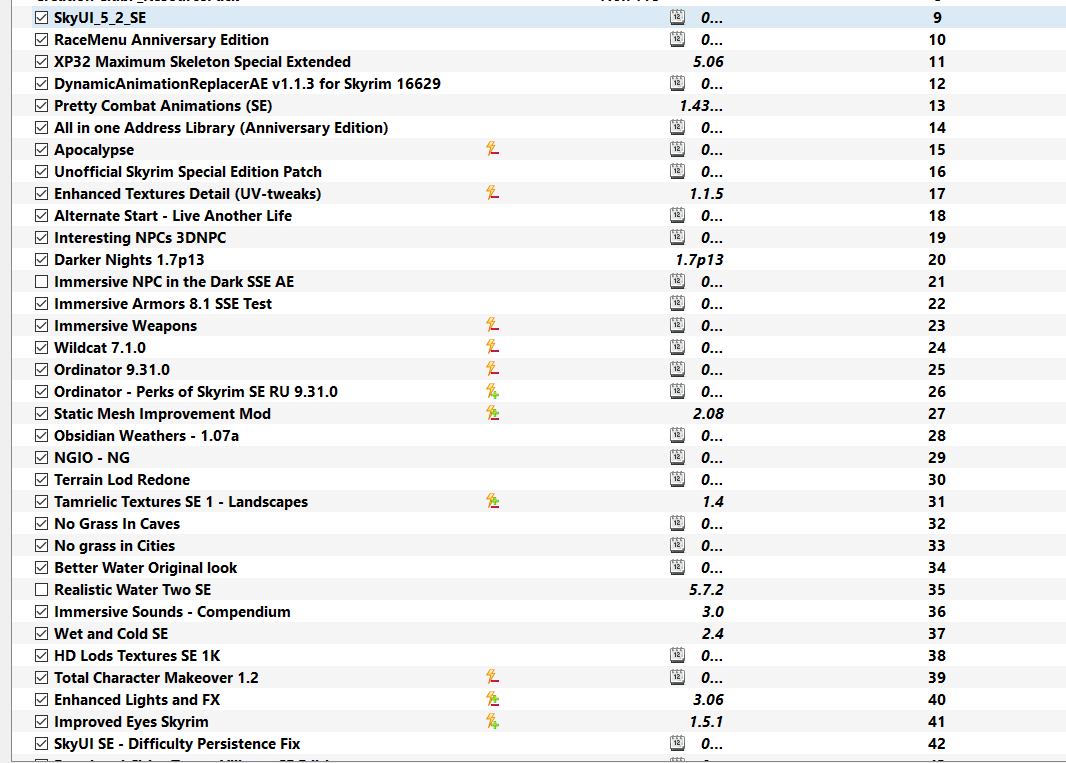Toggle the Wet and Cold SE checkbox
Image resolution: width=1066 pixels, height=763 pixels.
pyautogui.click(x=41, y=634)
